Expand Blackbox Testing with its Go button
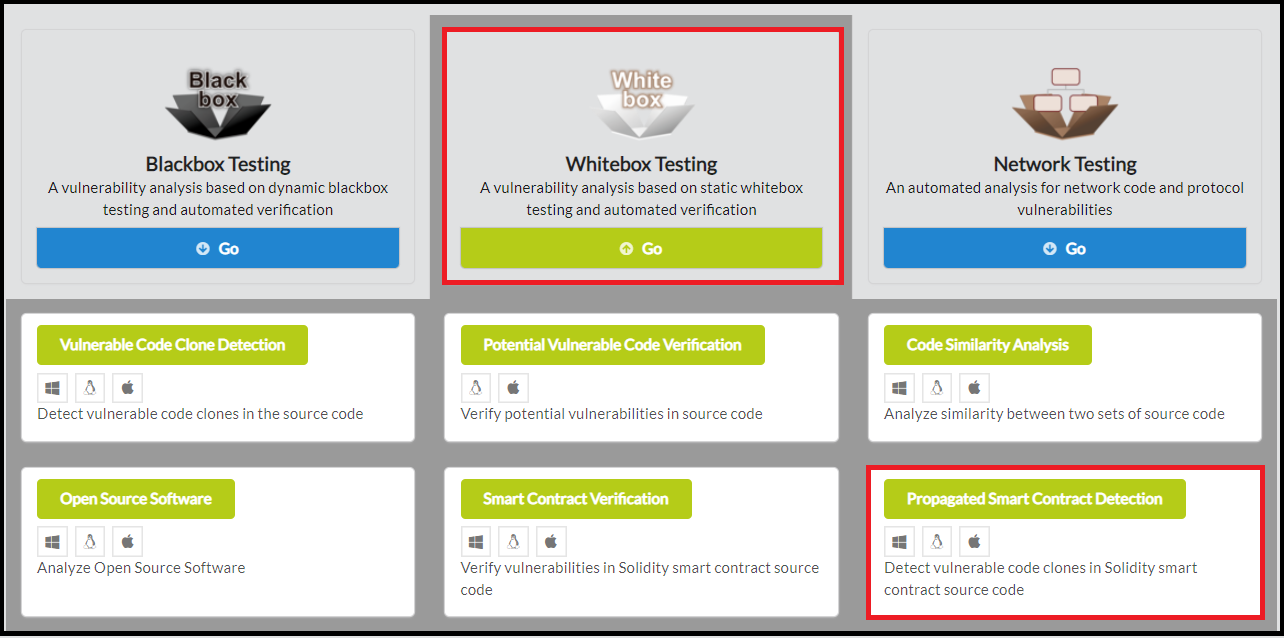1284x638 pixels. point(218,248)
